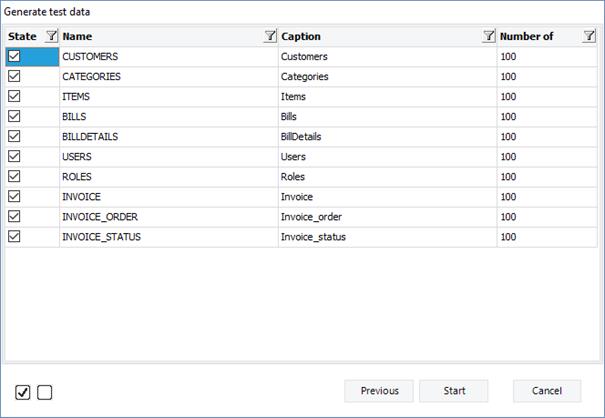Select the BILLDETAILS name cell
This screenshot has width=605, height=418.
(x=169, y=137)
